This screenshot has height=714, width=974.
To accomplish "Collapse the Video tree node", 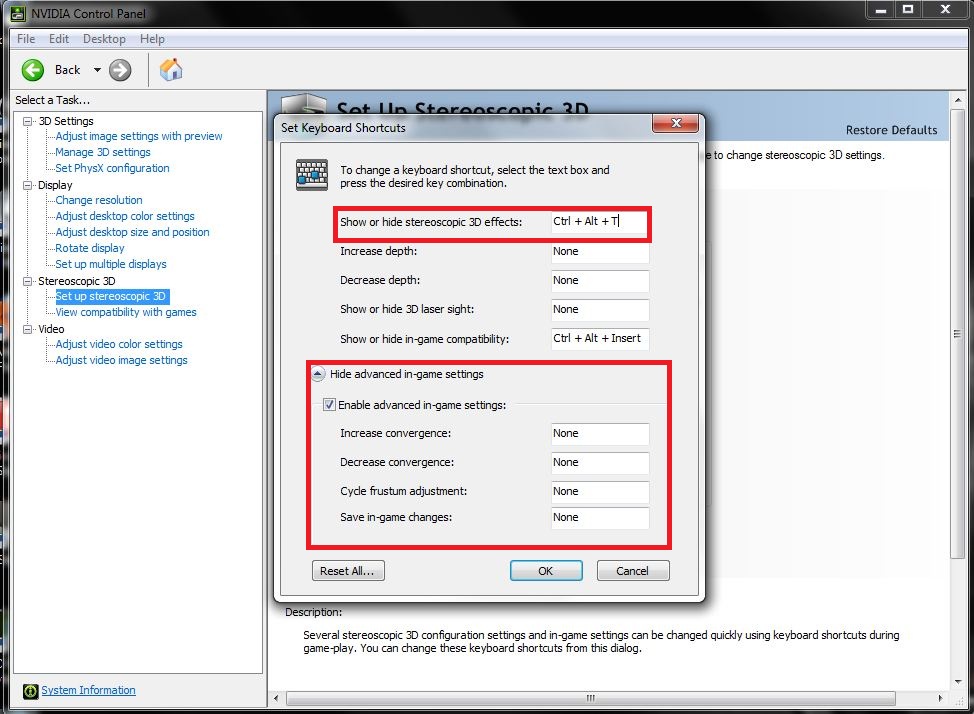I will [27, 329].
